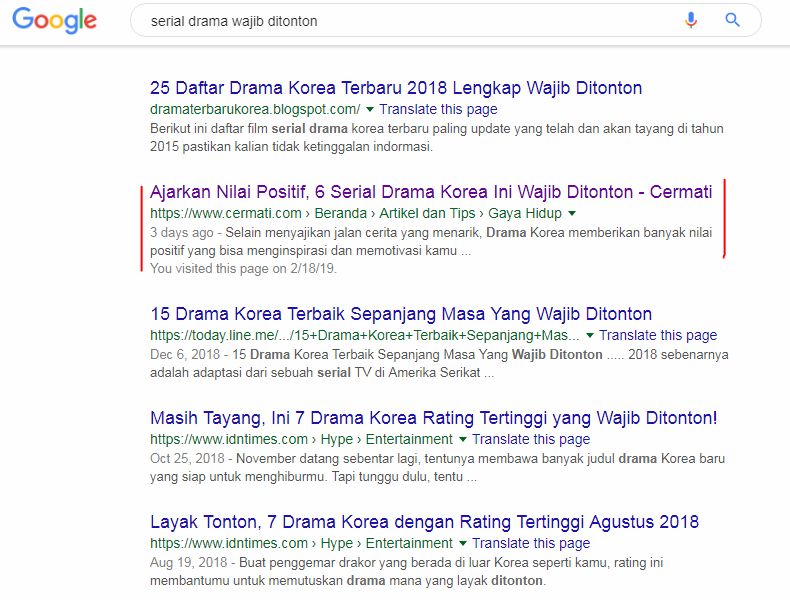790x600 pixels.
Task: Open '25 Daftar Drama Korea Terbaru 2018' result
Action: (396, 88)
